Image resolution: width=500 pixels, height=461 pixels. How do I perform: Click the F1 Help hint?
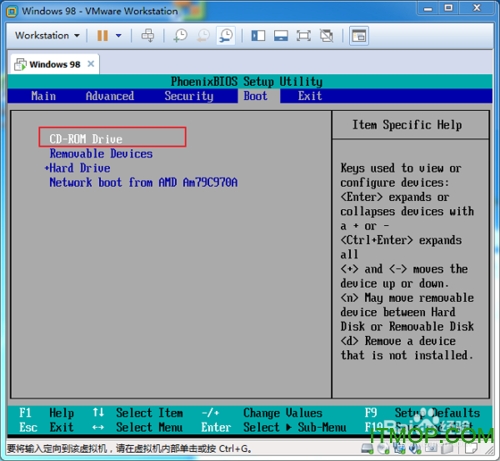[x=47, y=413]
